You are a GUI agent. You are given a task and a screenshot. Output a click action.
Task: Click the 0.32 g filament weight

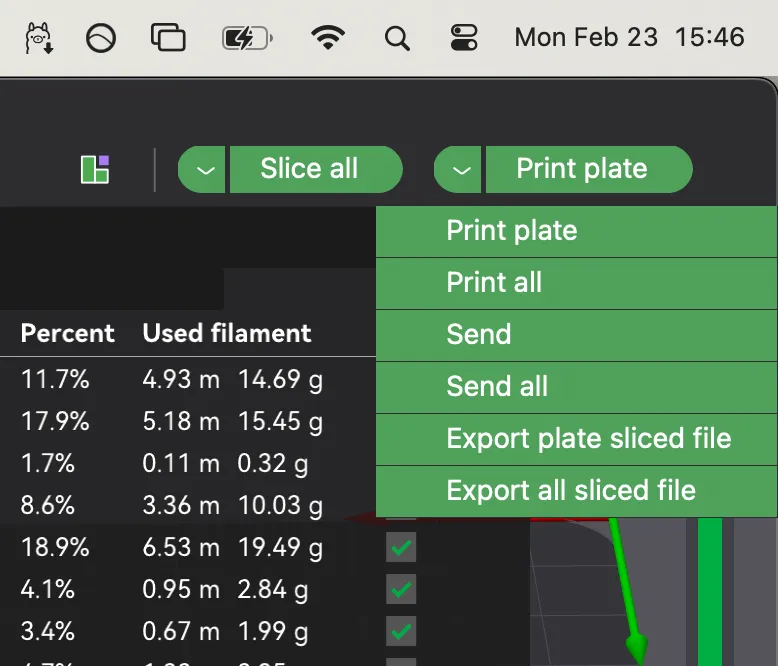(x=273, y=464)
